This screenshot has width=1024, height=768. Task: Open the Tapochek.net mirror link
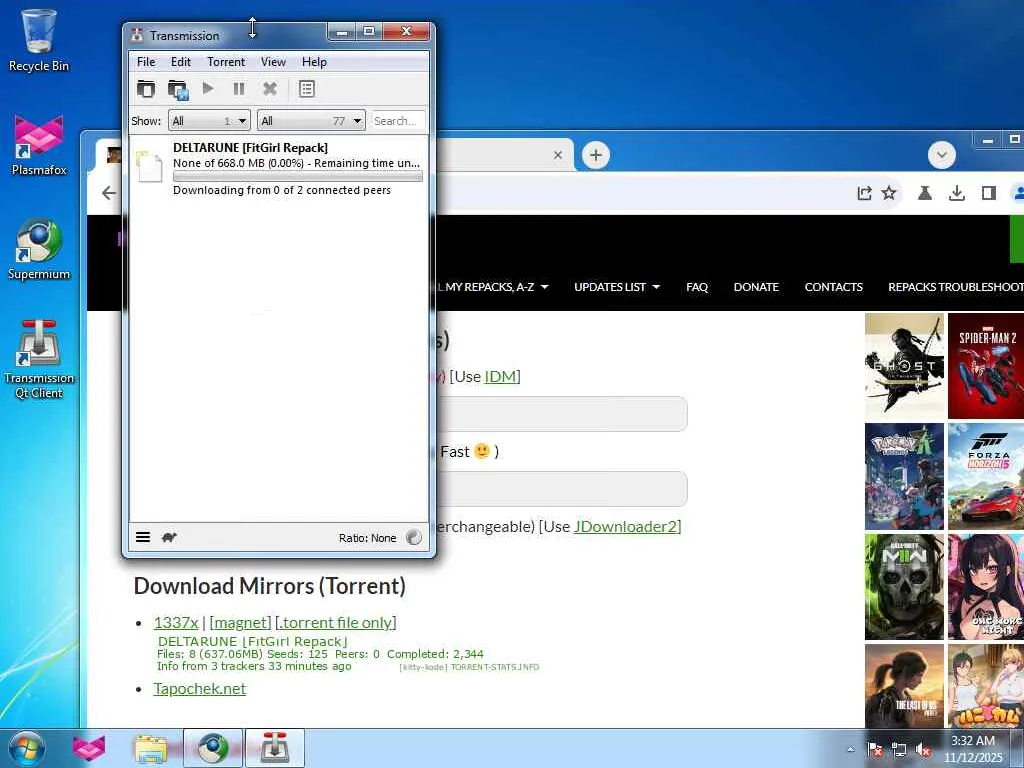click(200, 688)
